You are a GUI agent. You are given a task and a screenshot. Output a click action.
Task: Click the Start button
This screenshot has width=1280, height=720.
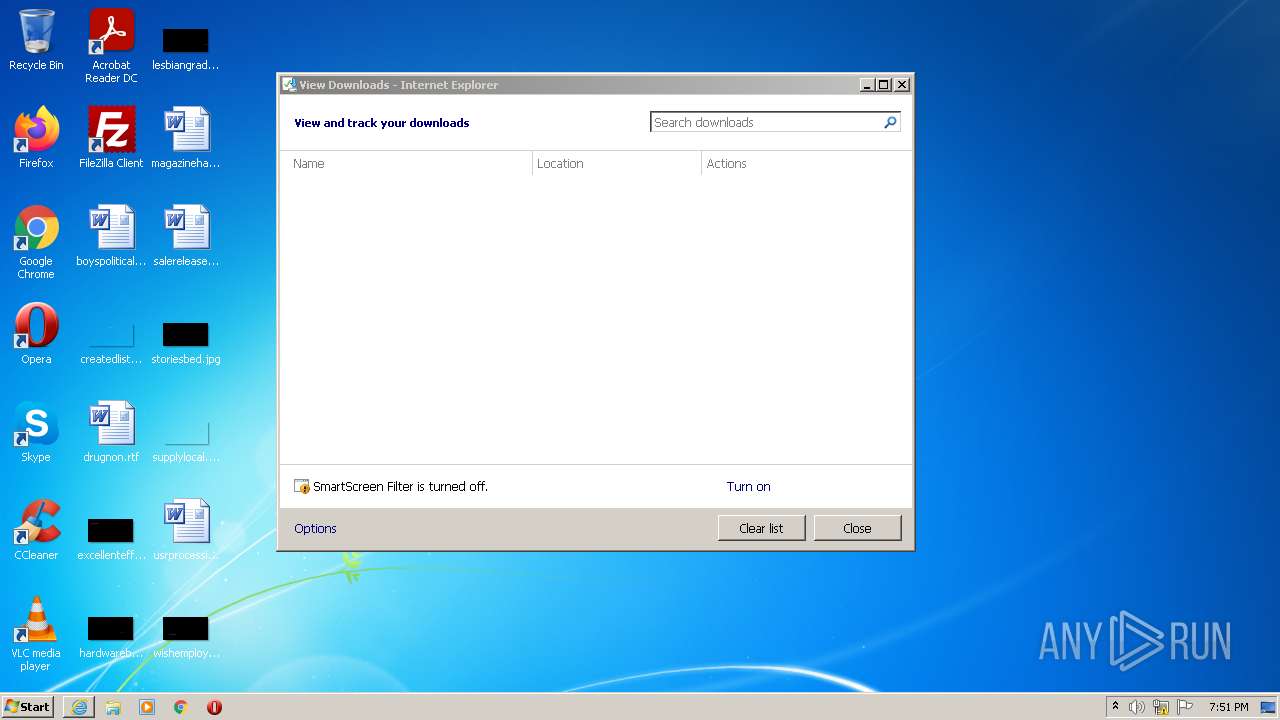28,707
